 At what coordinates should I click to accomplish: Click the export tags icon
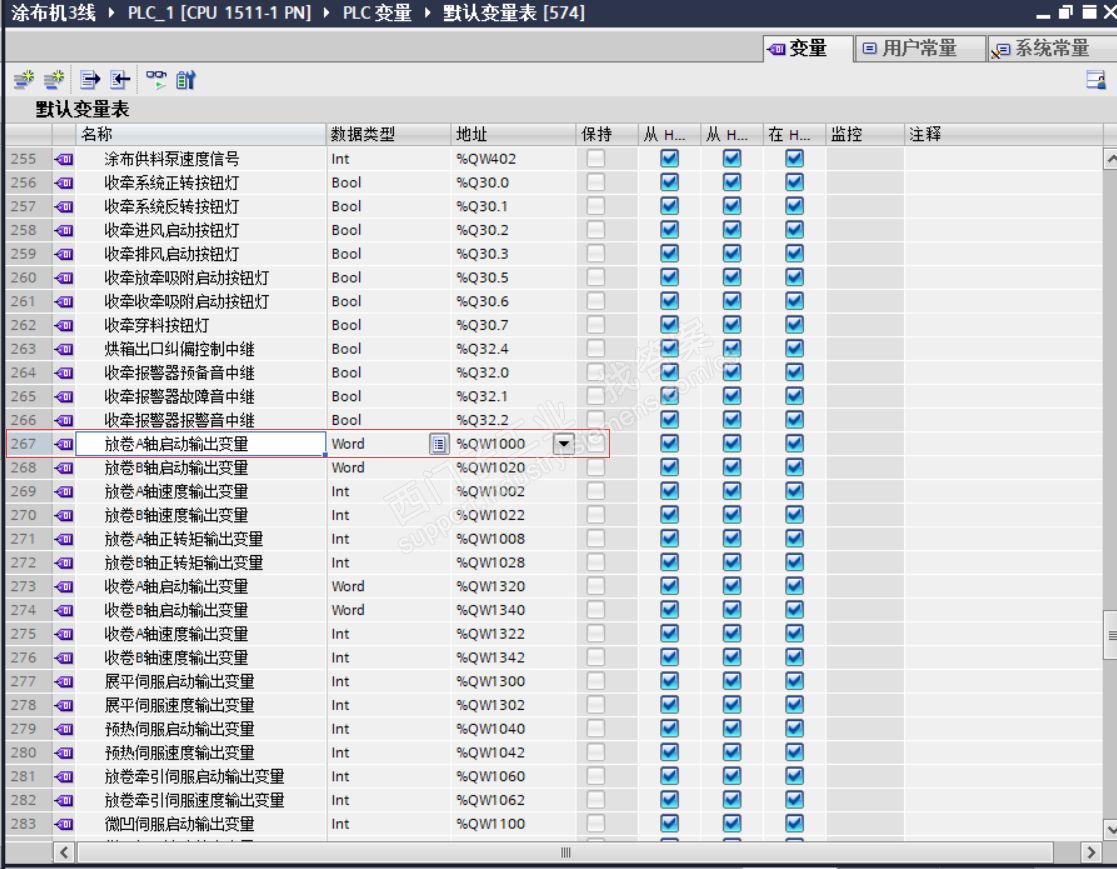coord(90,80)
